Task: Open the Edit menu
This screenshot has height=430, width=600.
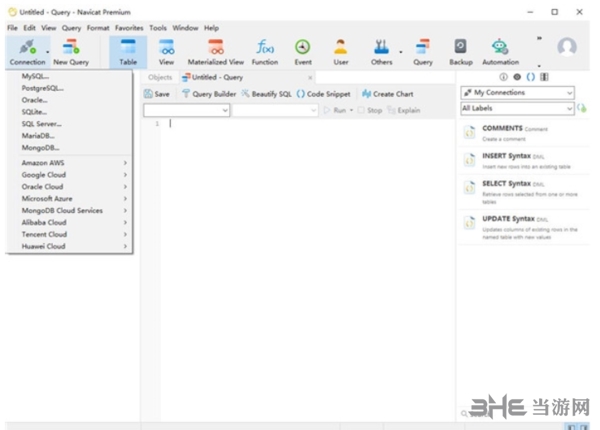Action: pos(29,28)
